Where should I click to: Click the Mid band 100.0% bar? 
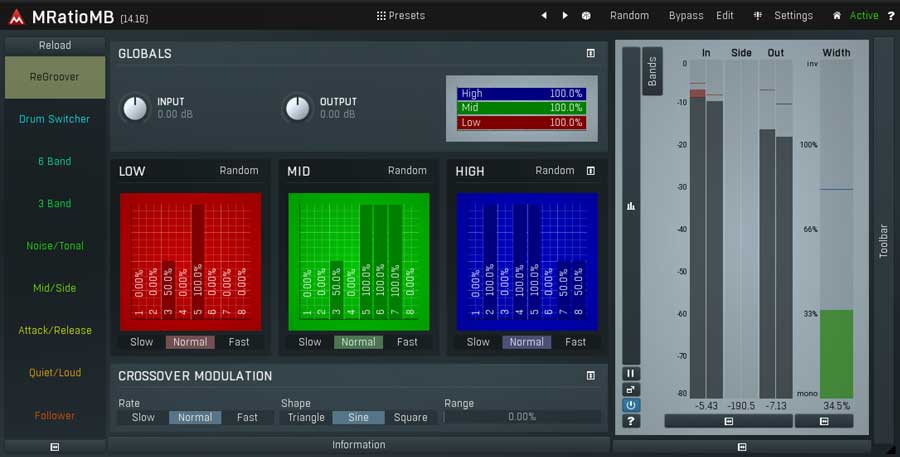point(522,107)
